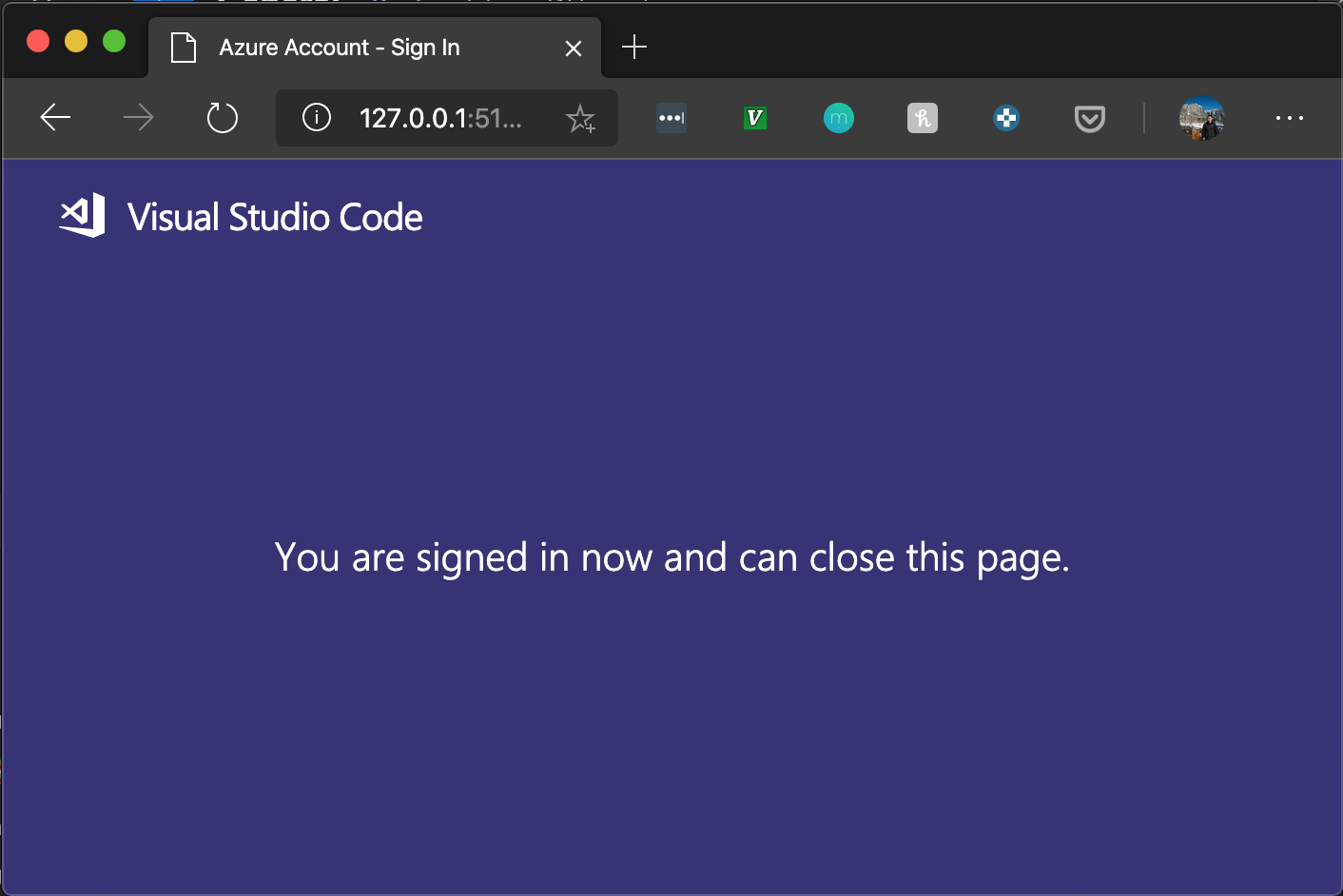This screenshot has width=1343, height=896.
Task: Open the teal m extension
Action: coord(839,118)
